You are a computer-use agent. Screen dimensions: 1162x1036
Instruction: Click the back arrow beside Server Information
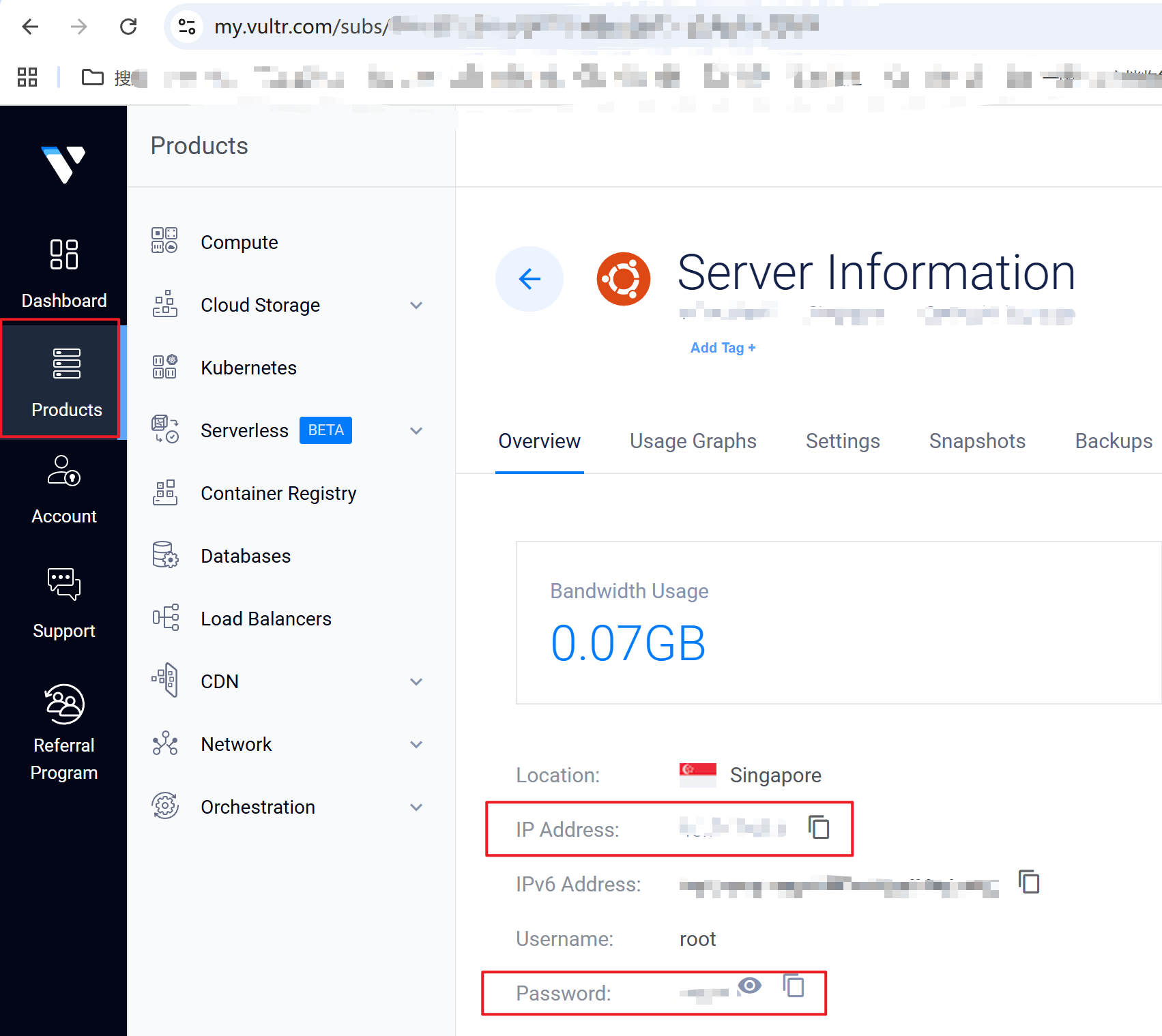pyautogui.click(x=529, y=279)
